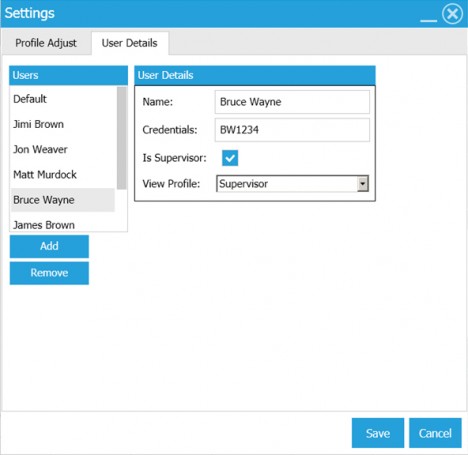Open the View Profile dropdown arrow
Viewport: 468px width, 455px height.
[362, 184]
